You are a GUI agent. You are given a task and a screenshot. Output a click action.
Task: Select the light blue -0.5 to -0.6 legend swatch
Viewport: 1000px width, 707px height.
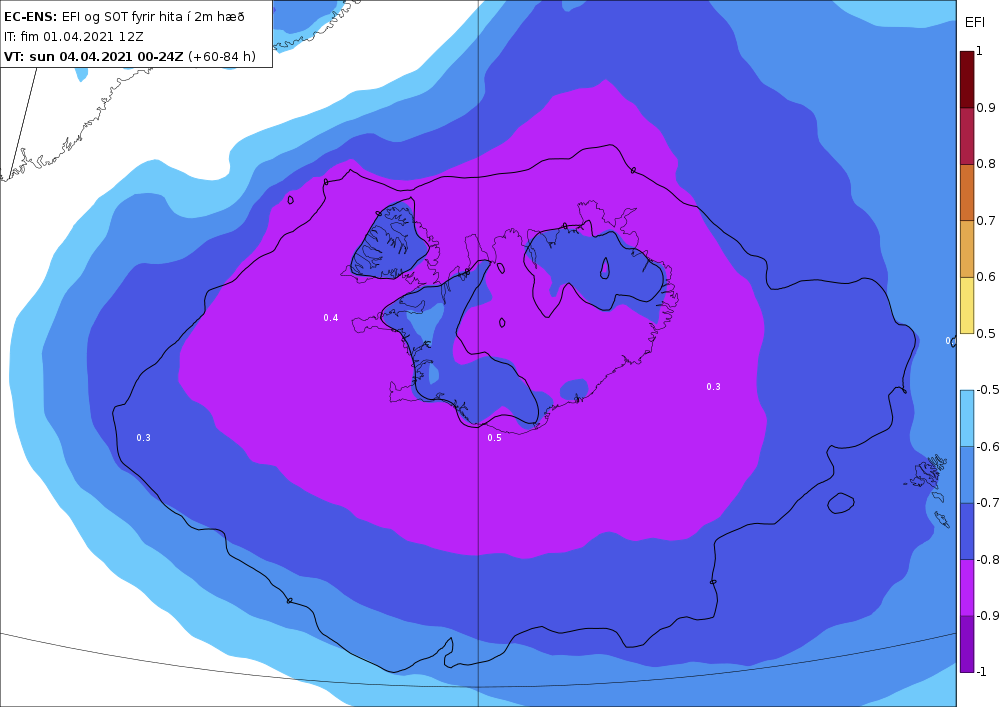(x=967, y=418)
